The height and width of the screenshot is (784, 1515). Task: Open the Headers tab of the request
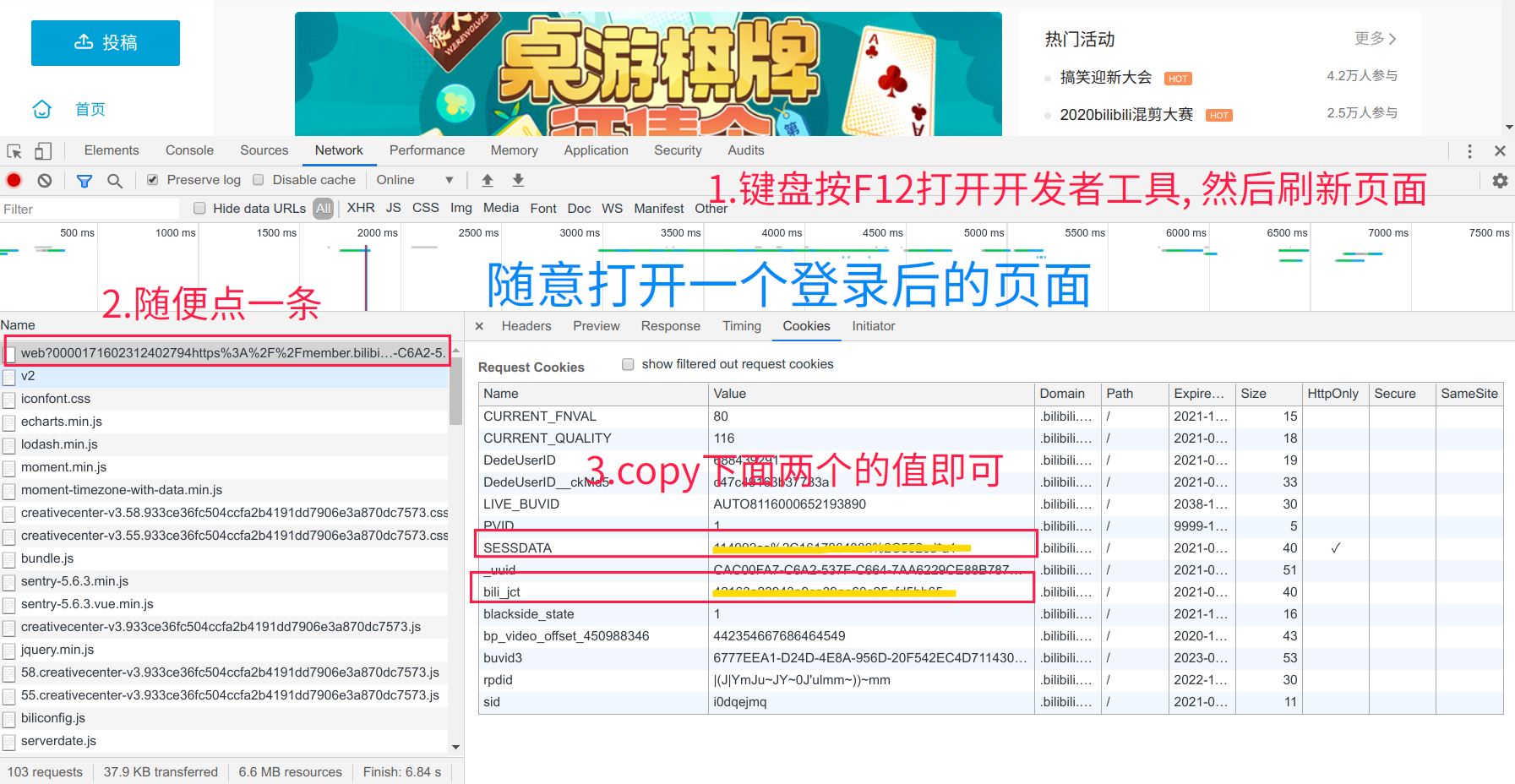(526, 326)
